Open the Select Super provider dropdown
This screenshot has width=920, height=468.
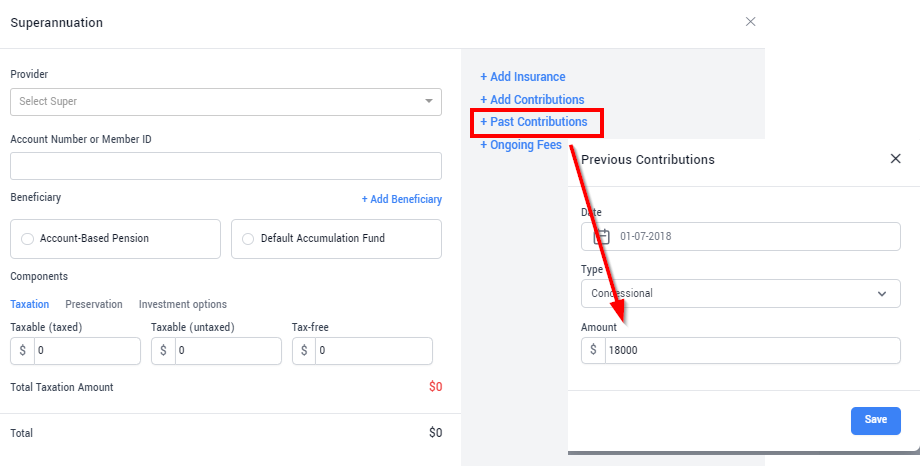click(x=226, y=101)
